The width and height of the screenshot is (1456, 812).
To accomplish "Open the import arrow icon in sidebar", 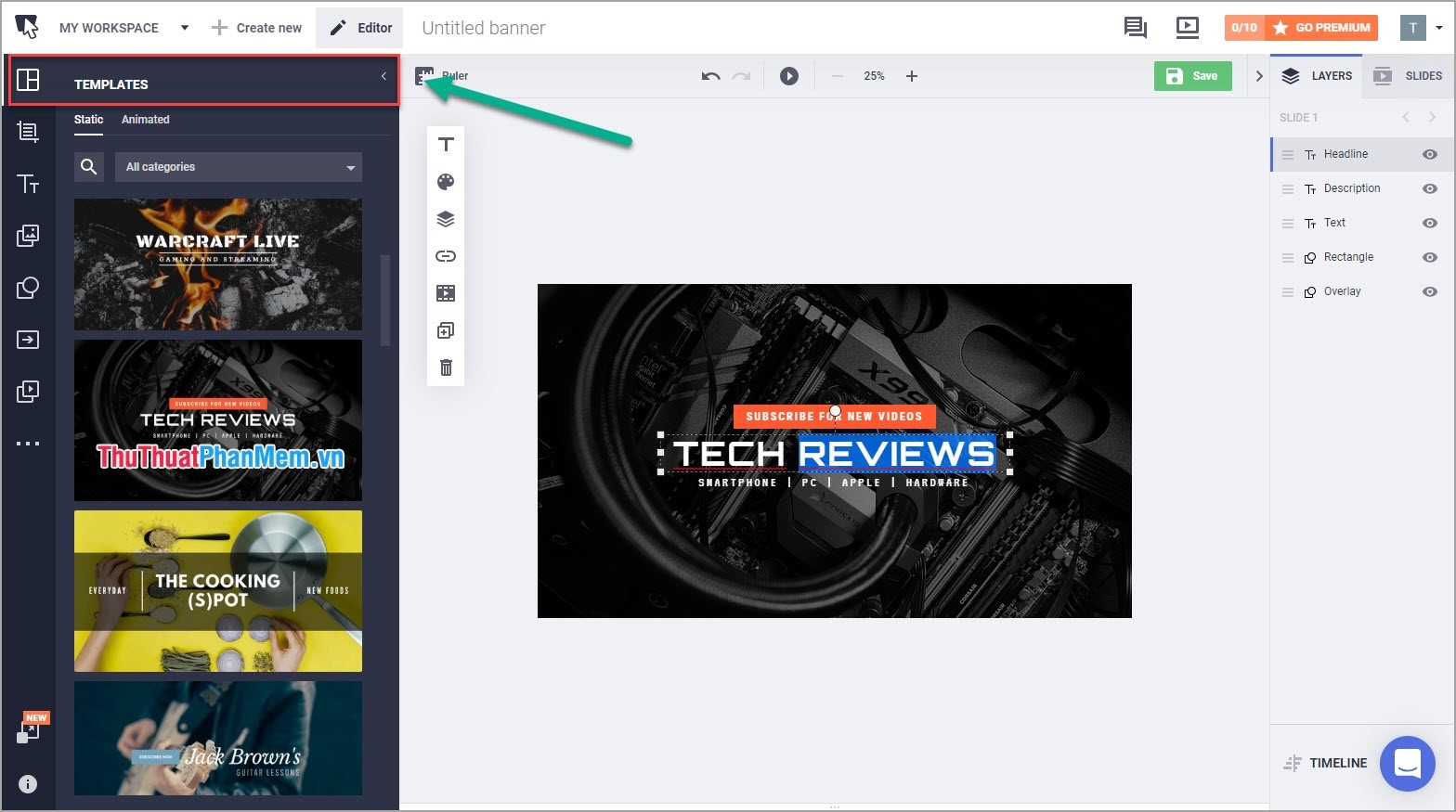I will (x=28, y=340).
